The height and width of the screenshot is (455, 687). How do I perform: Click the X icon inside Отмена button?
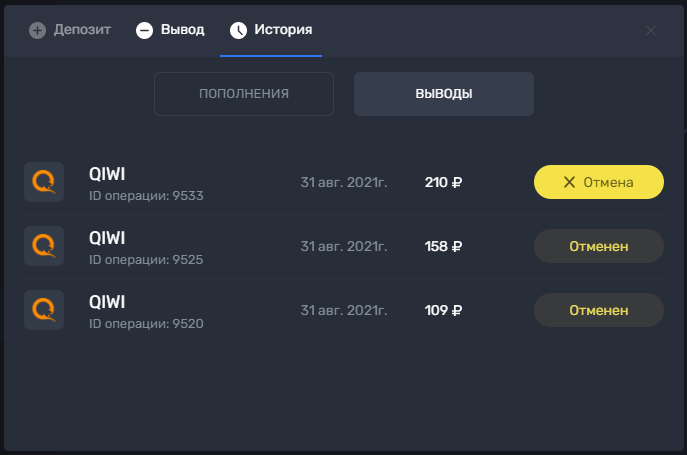(x=569, y=182)
